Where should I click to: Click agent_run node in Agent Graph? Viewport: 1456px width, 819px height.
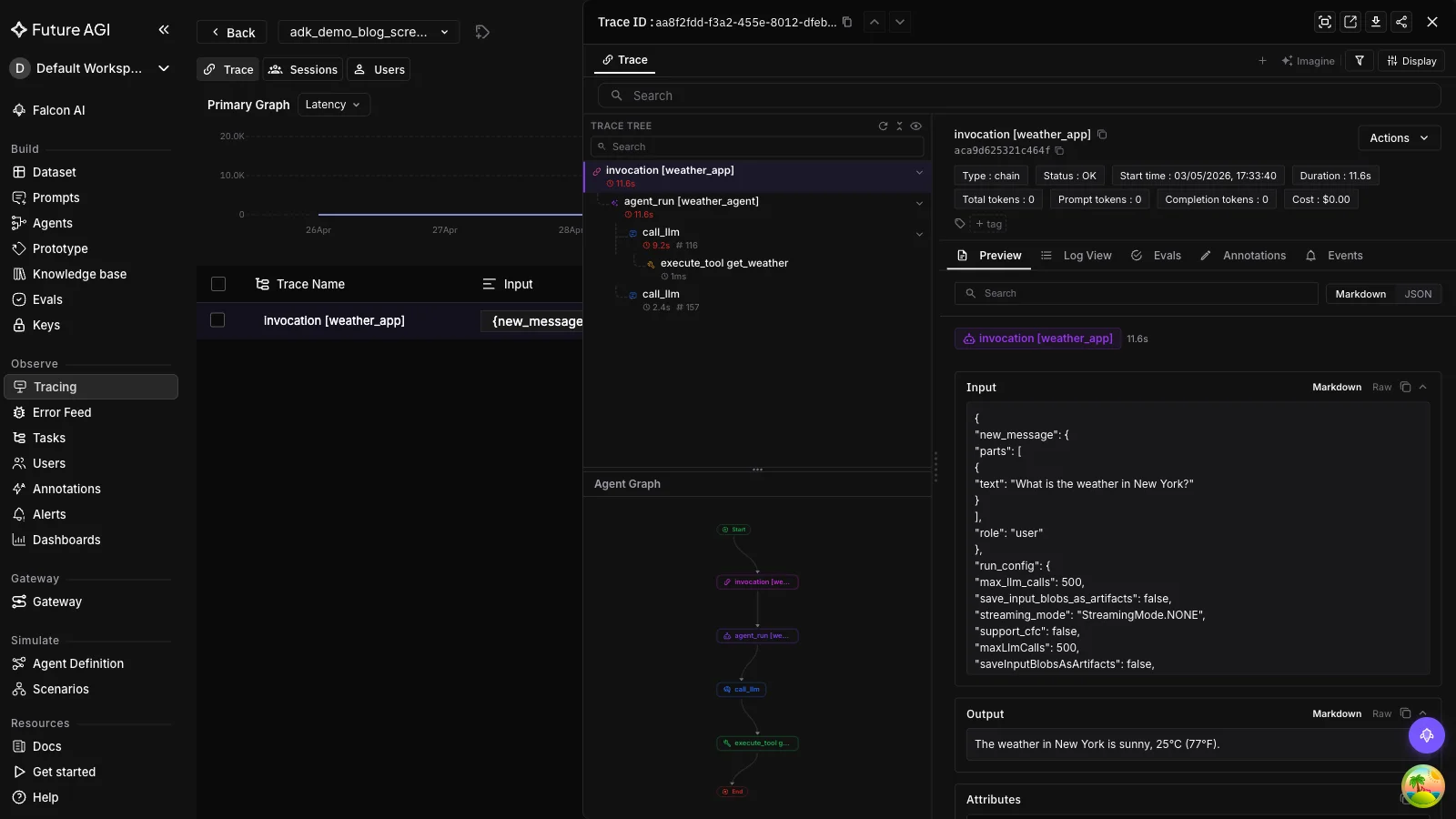[757, 636]
